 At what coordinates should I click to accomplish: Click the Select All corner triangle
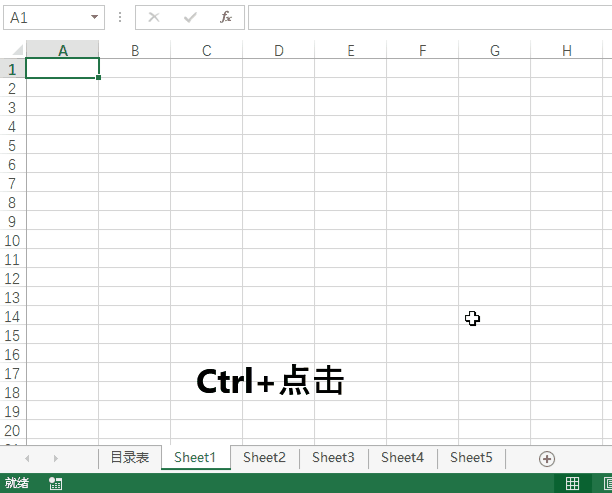[14, 50]
